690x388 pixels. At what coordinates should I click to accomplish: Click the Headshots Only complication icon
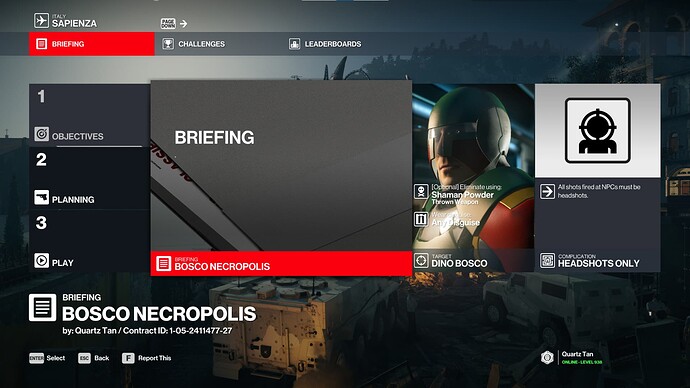pos(547,260)
